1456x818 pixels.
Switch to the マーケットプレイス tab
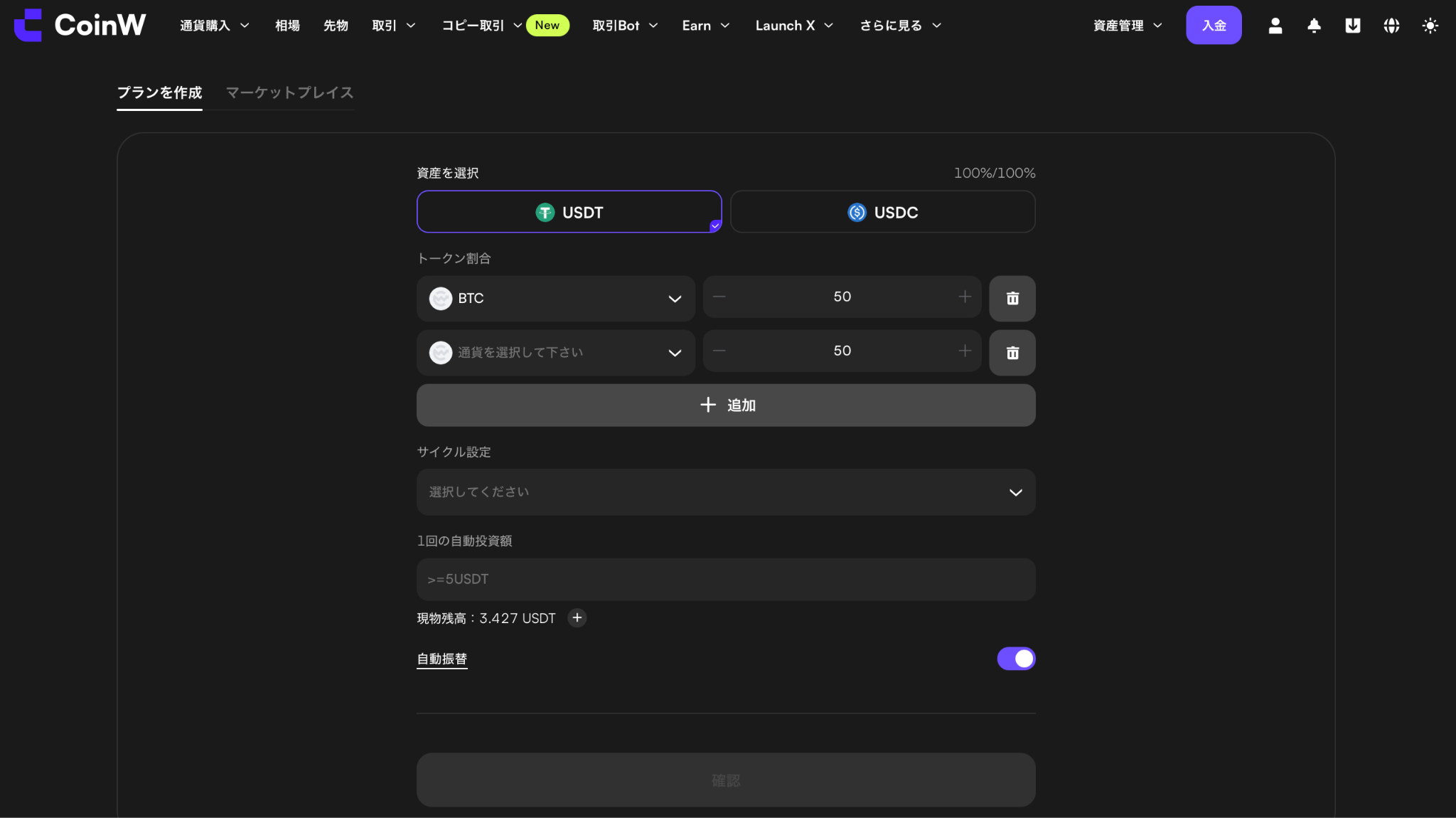(x=289, y=92)
